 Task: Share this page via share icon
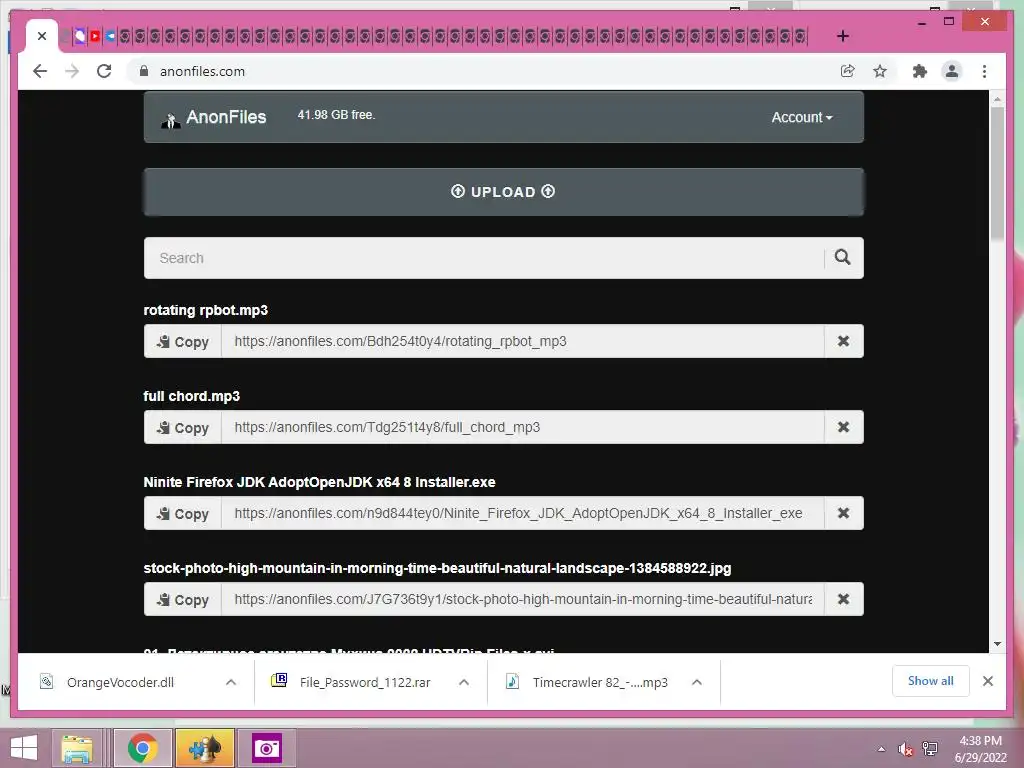point(848,71)
